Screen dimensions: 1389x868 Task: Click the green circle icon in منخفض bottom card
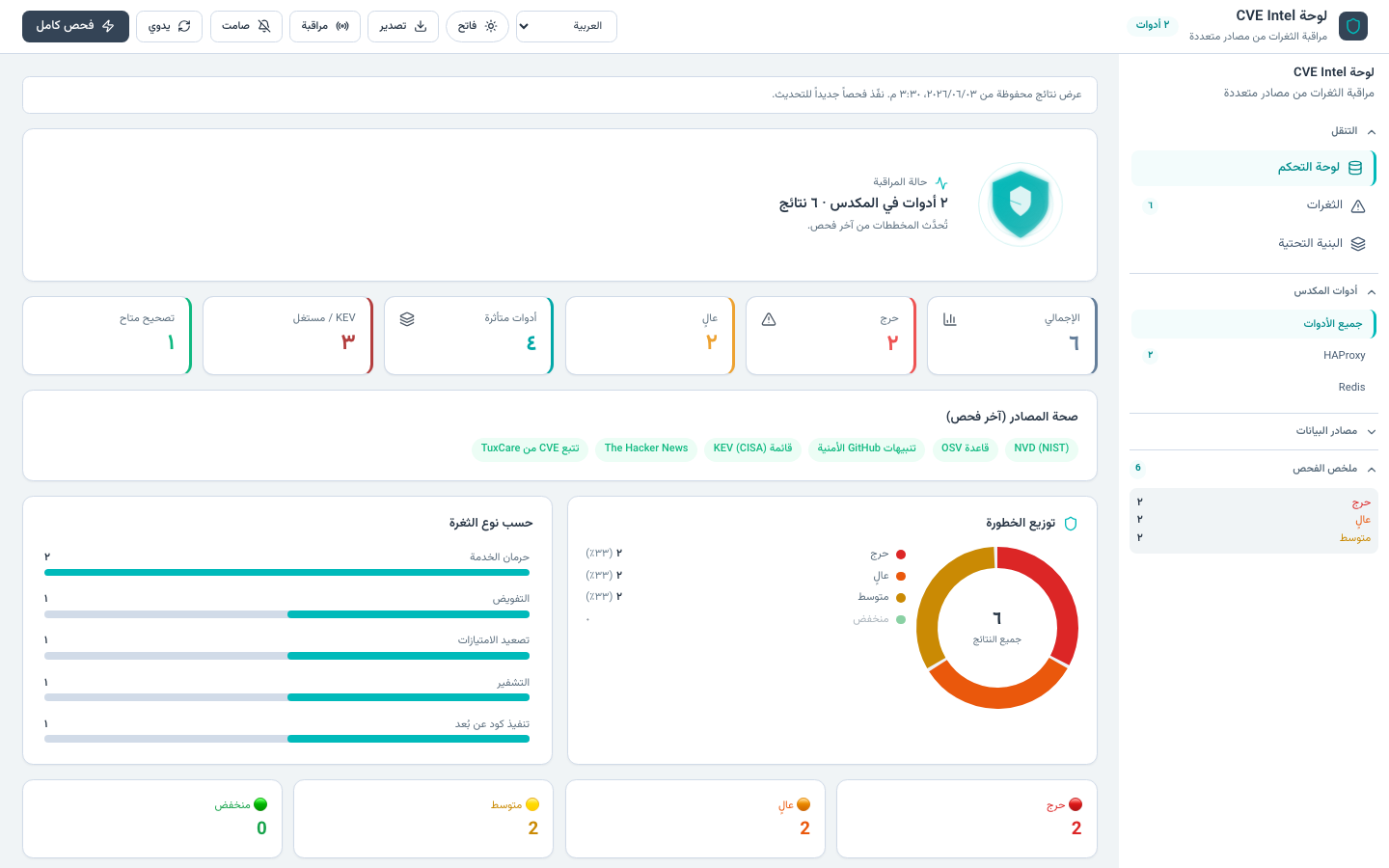click(x=260, y=804)
